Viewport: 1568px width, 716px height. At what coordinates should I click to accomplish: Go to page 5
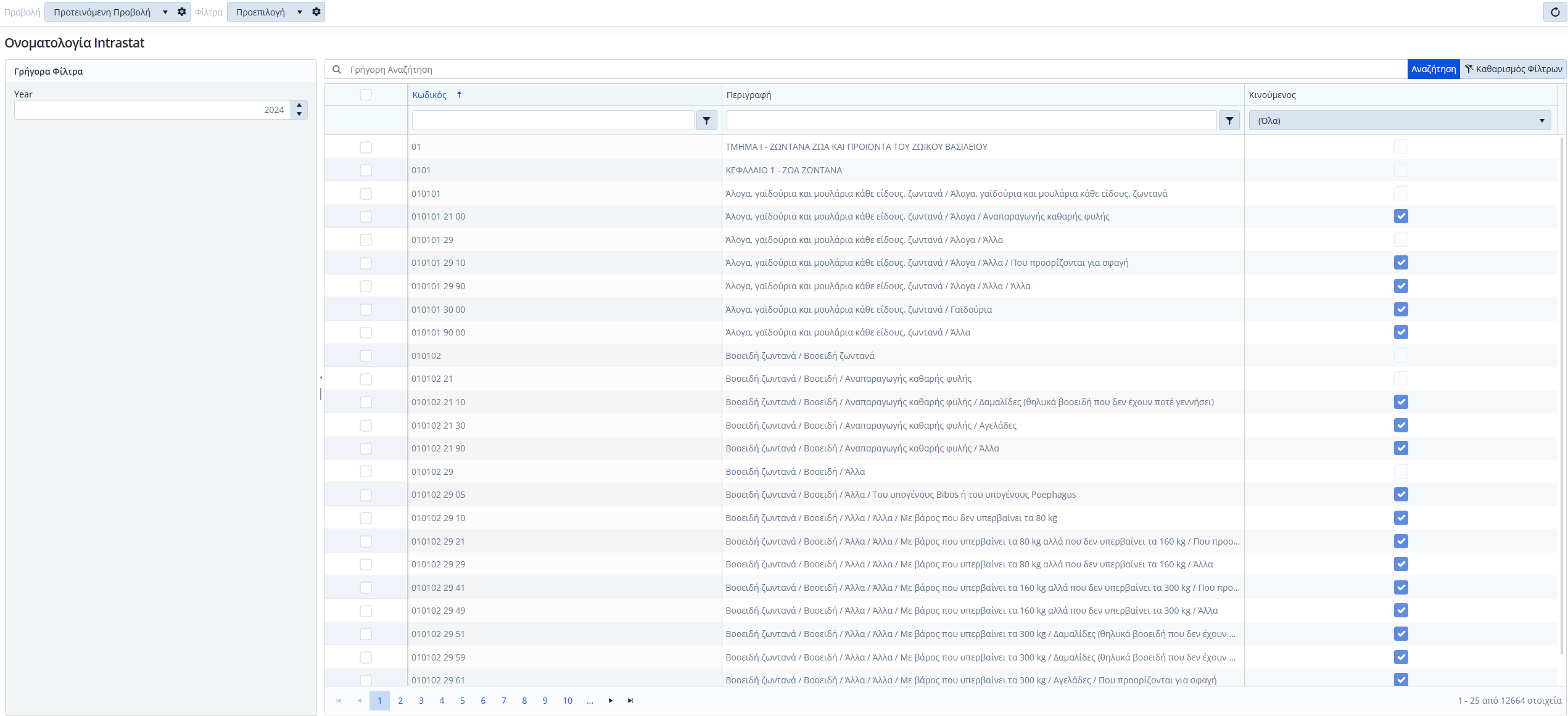pos(462,701)
